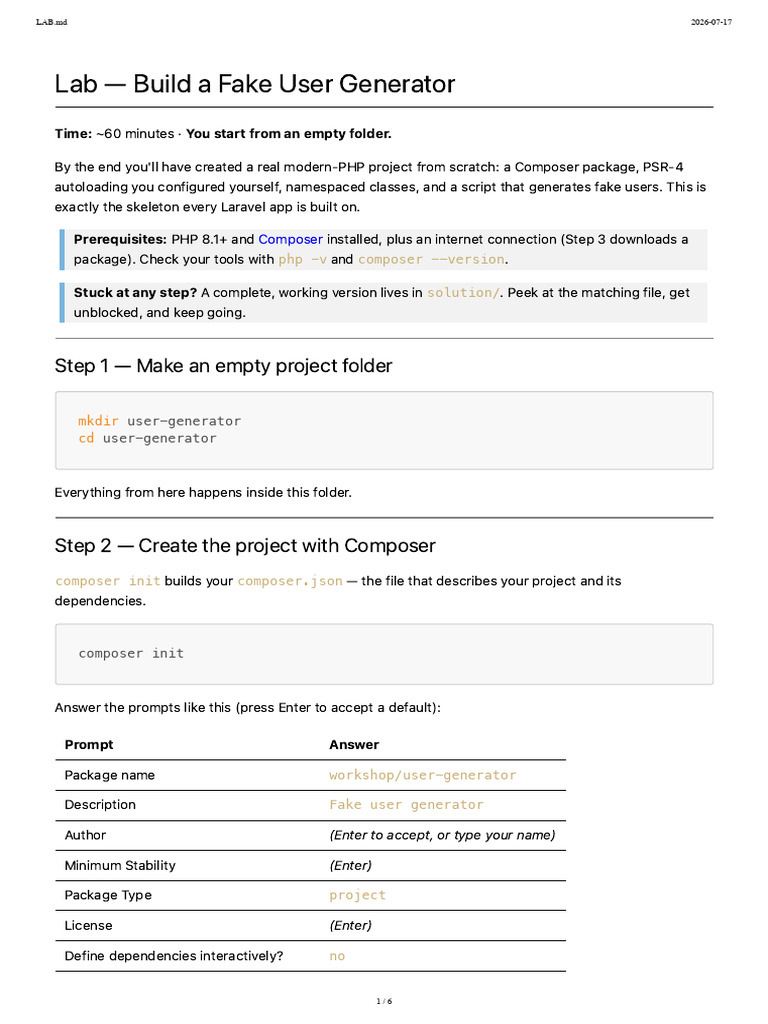768x1024 pixels.
Task: Click the 'Step 1 — Make an empty project folder' heading
Action: point(223,366)
